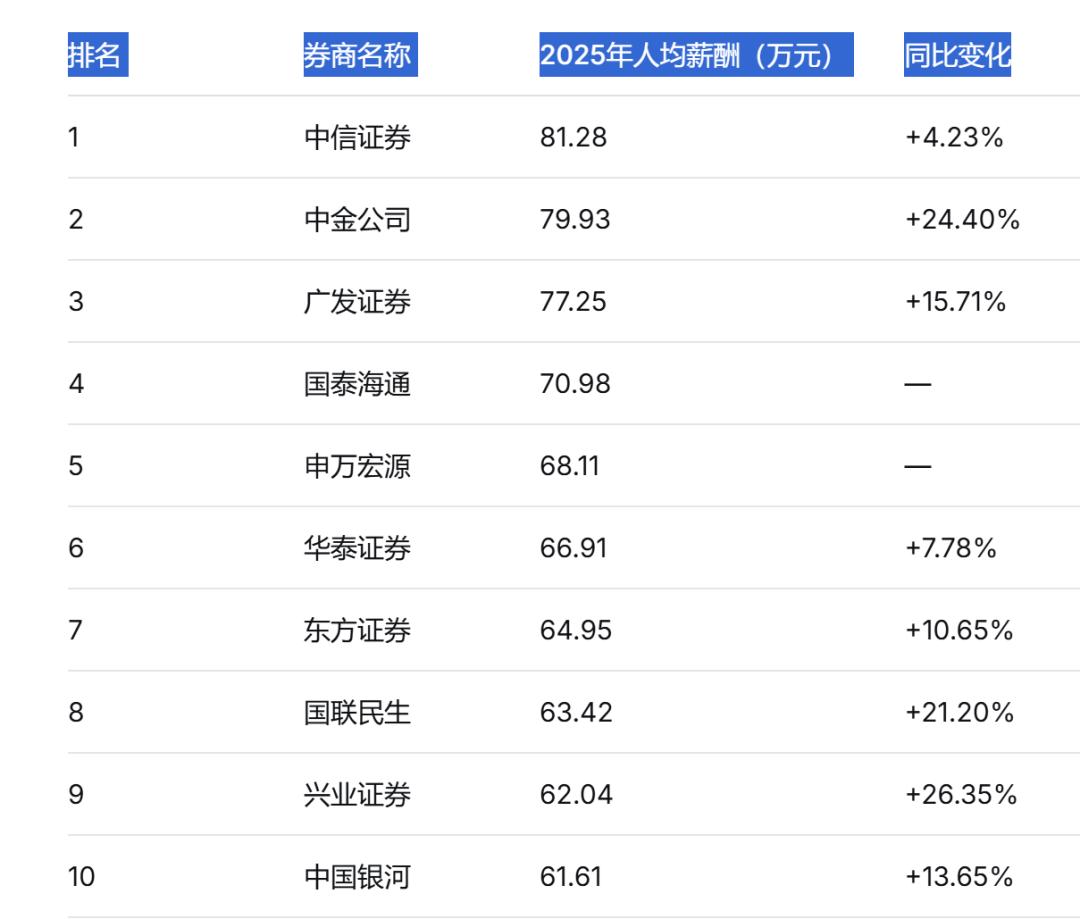The image size is (1080, 919).
Task: Click the 券商名称 column header
Action: (x=359, y=55)
